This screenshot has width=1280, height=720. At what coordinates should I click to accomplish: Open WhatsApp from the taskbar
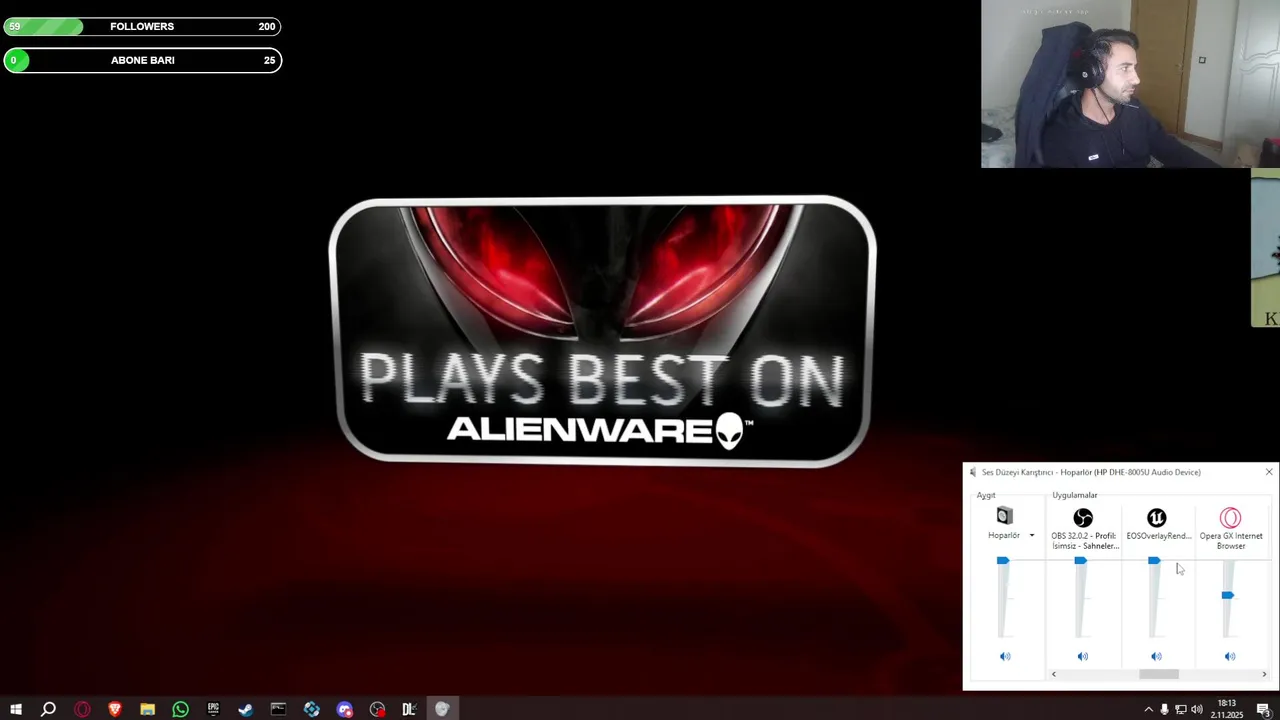tap(180, 710)
